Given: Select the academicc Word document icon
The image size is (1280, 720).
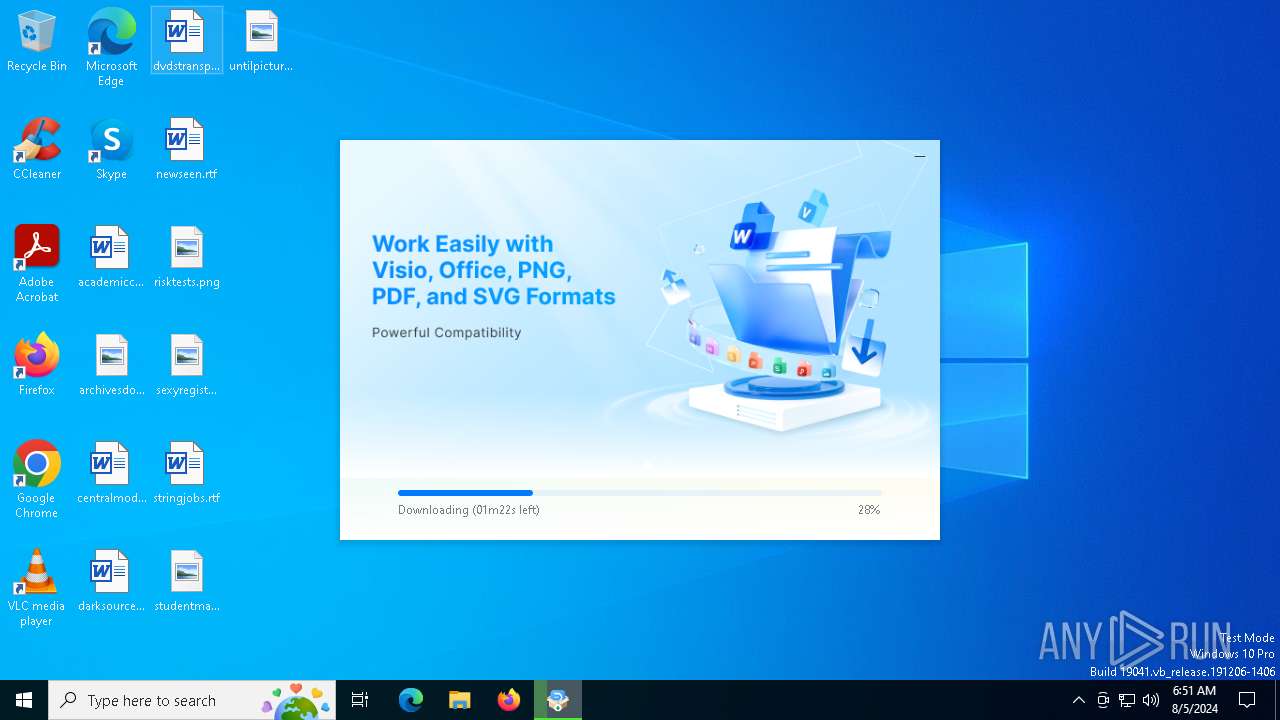Looking at the screenshot, I should (x=111, y=258).
